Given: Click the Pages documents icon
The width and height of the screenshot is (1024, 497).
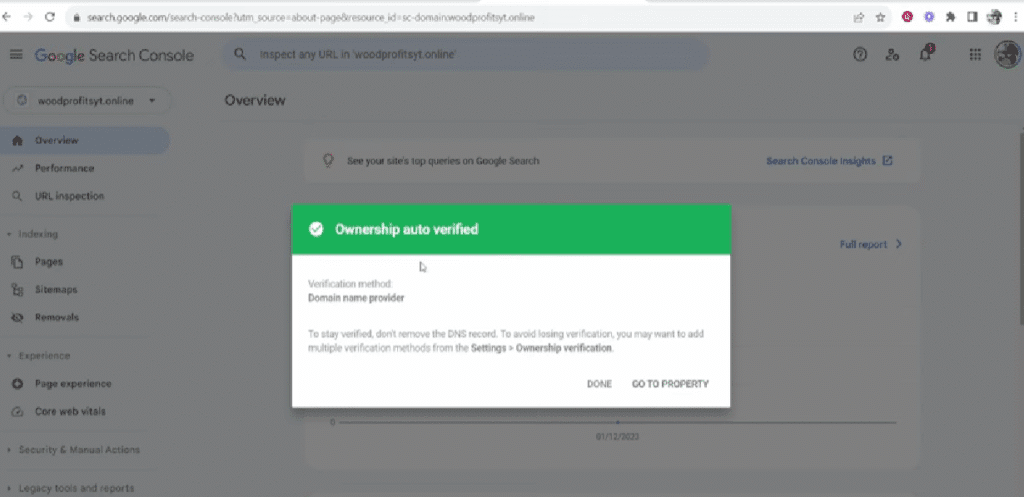Looking at the screenshot, I should 18,262.
